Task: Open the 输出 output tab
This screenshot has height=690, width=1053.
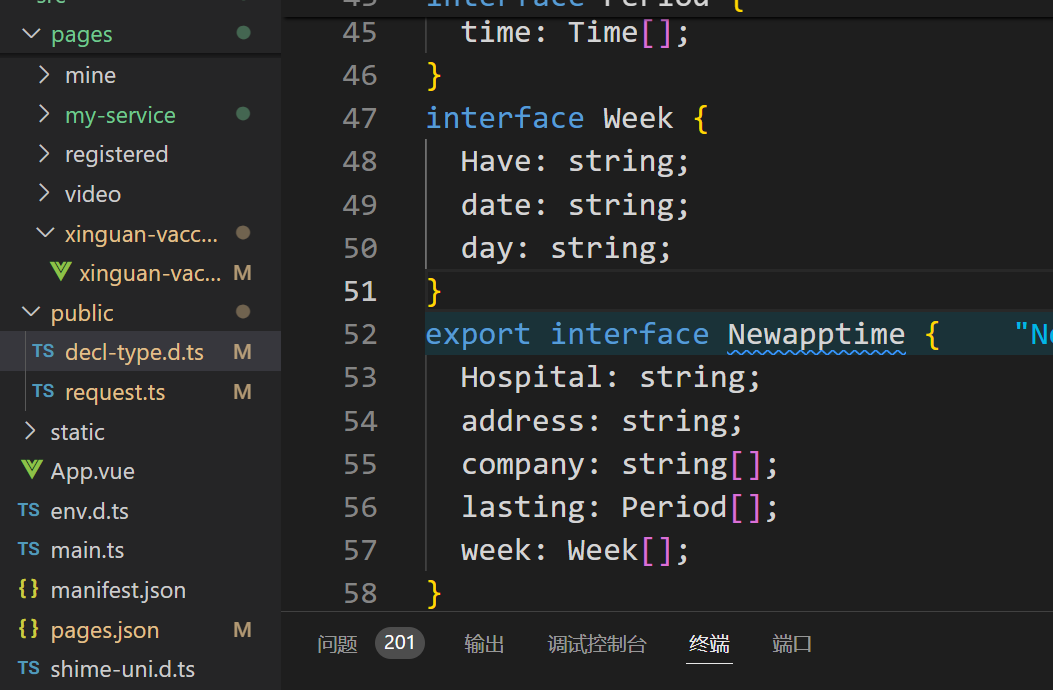Action: (x=484, y=644)
